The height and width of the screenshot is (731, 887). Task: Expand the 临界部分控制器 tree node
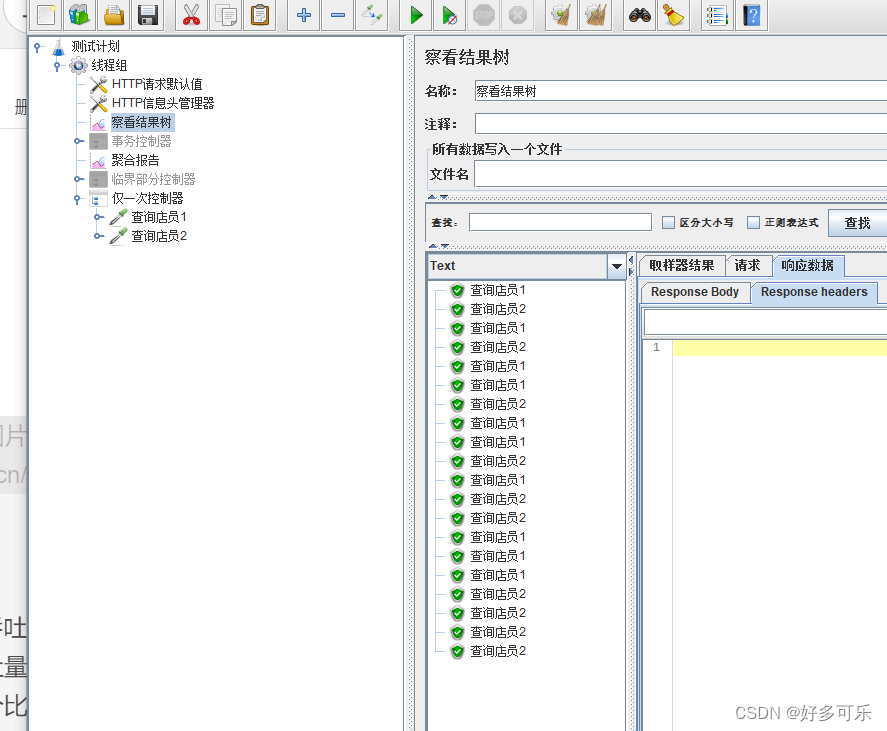(x=79, y=179)
